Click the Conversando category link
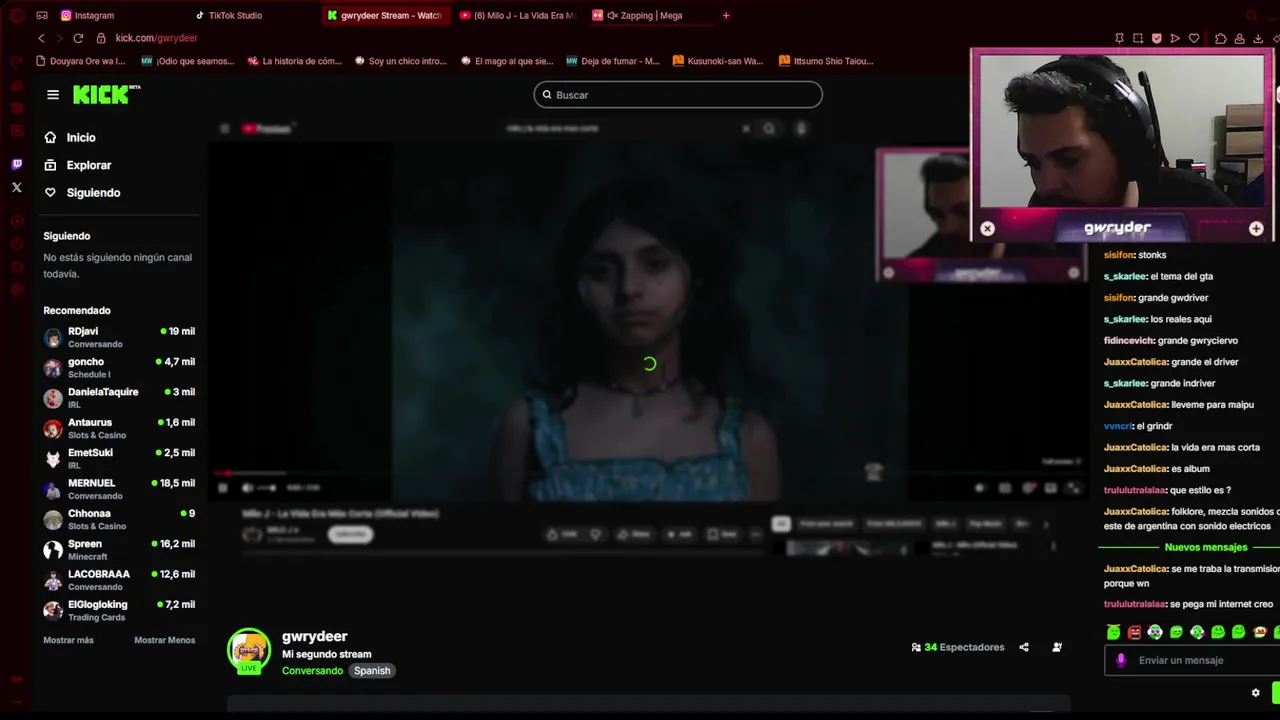 312,671
